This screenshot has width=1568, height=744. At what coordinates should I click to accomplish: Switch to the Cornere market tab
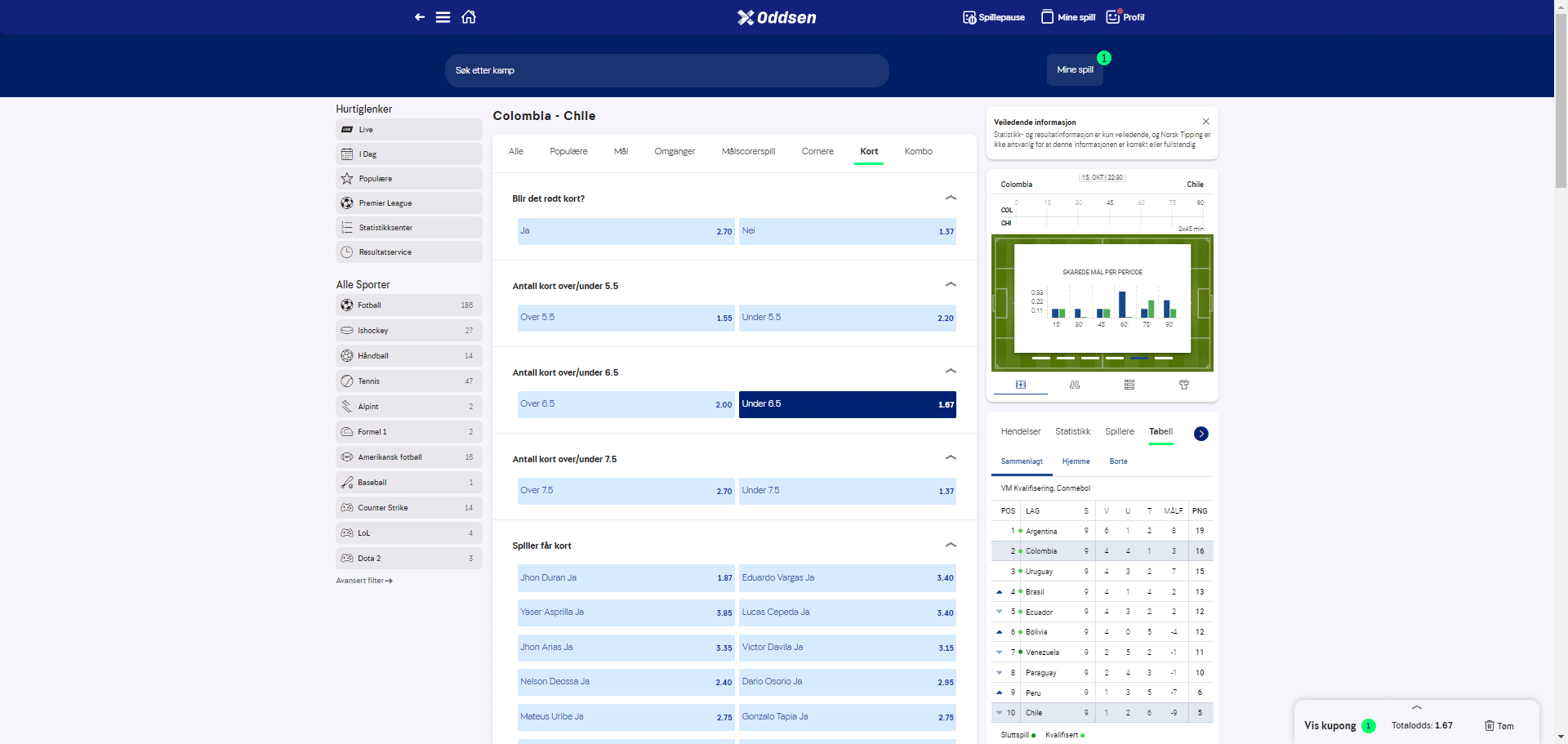pyautogui.click(x=817, y=151)
